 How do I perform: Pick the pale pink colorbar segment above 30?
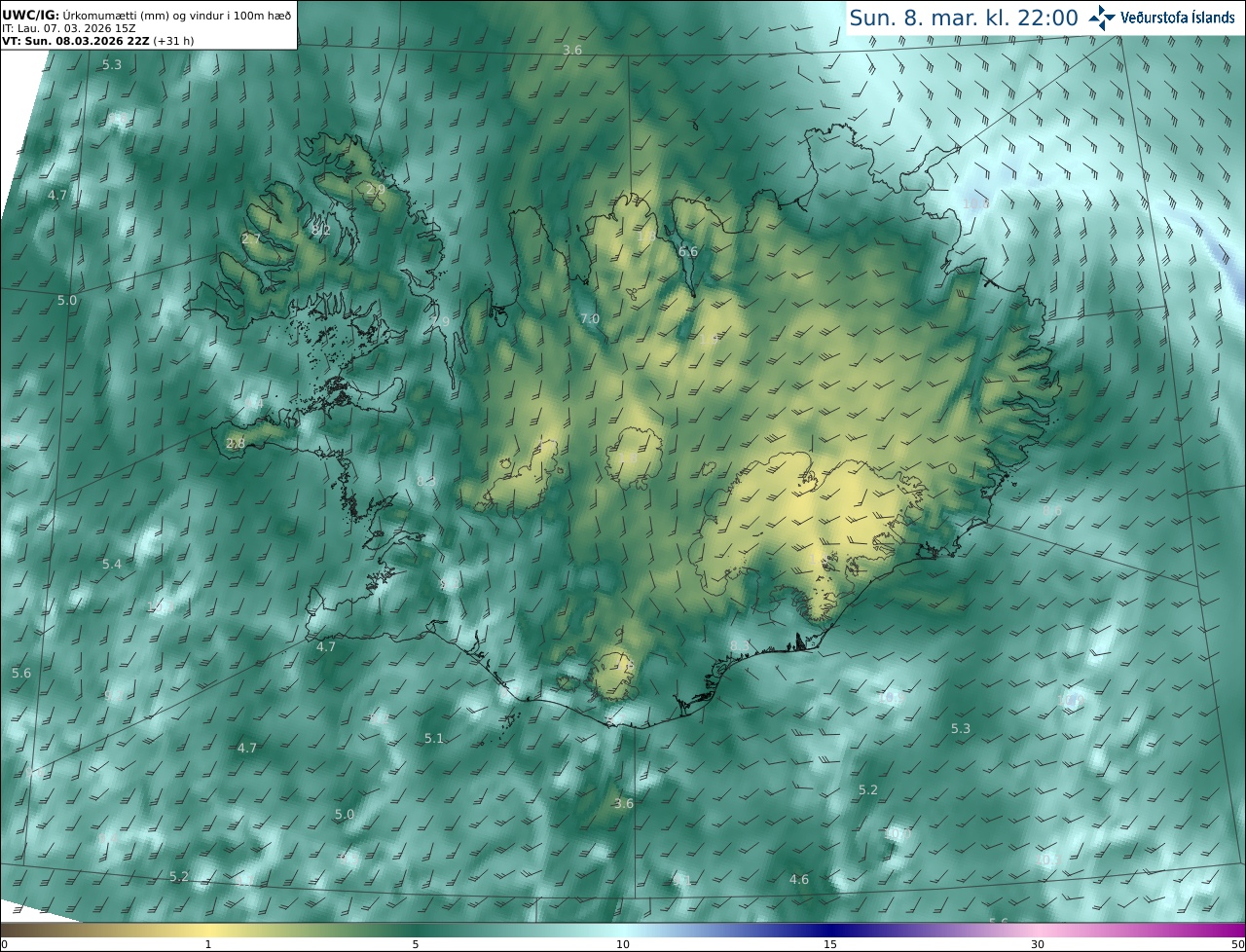1038,930
